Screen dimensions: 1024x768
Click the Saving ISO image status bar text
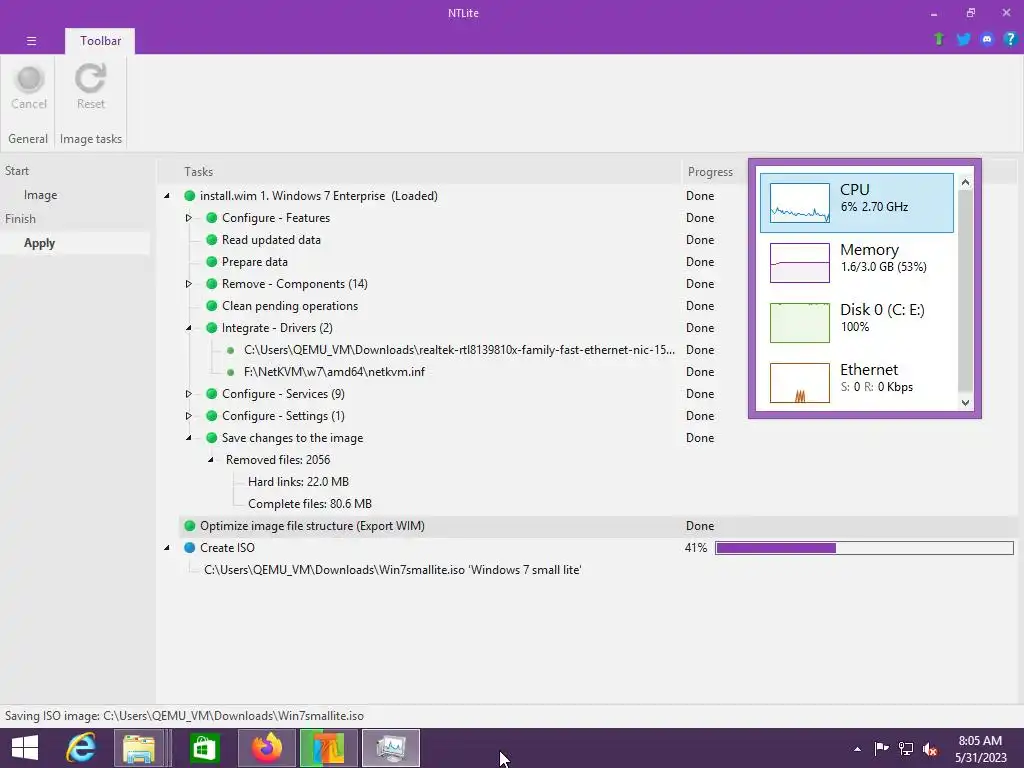(184, 716)
